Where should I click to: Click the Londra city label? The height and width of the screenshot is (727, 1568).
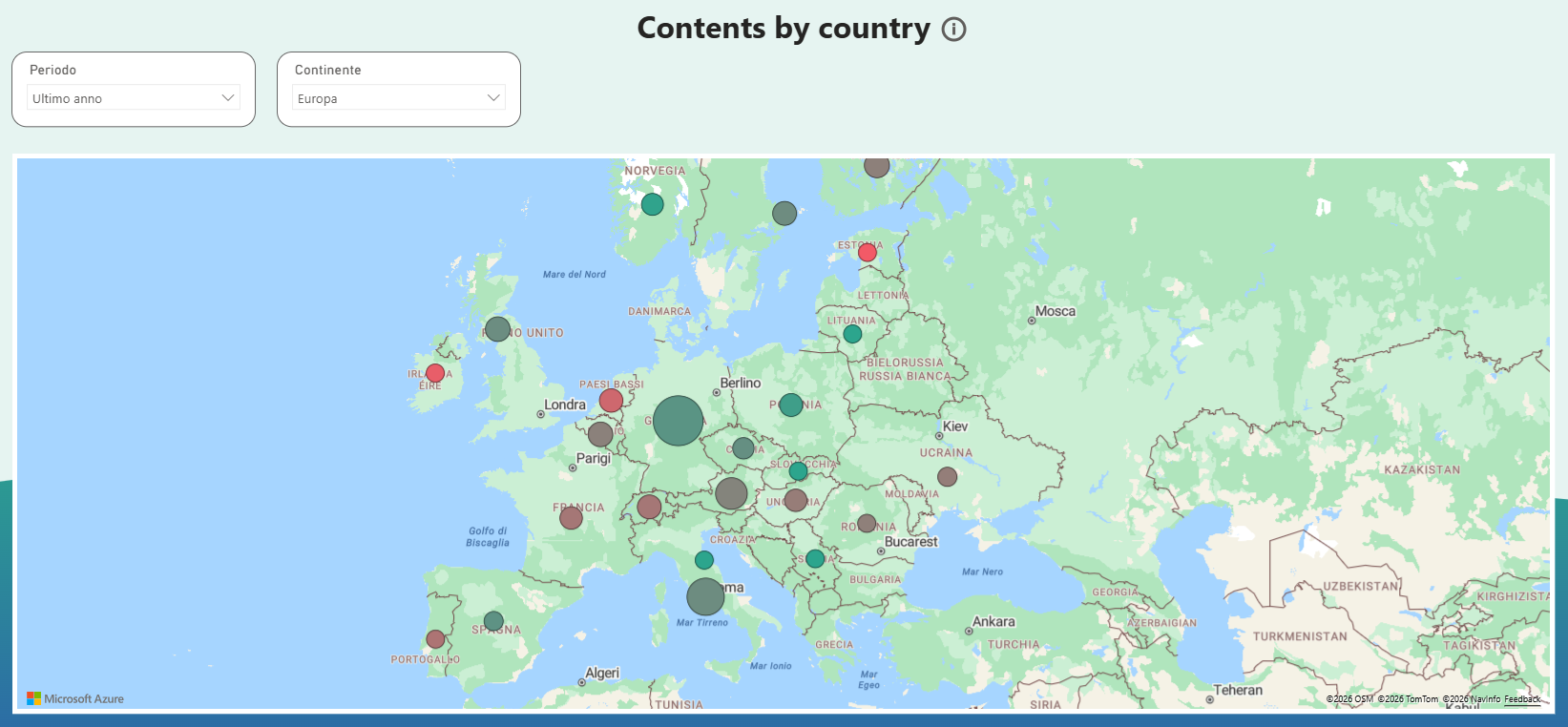(x=565, y=405)
